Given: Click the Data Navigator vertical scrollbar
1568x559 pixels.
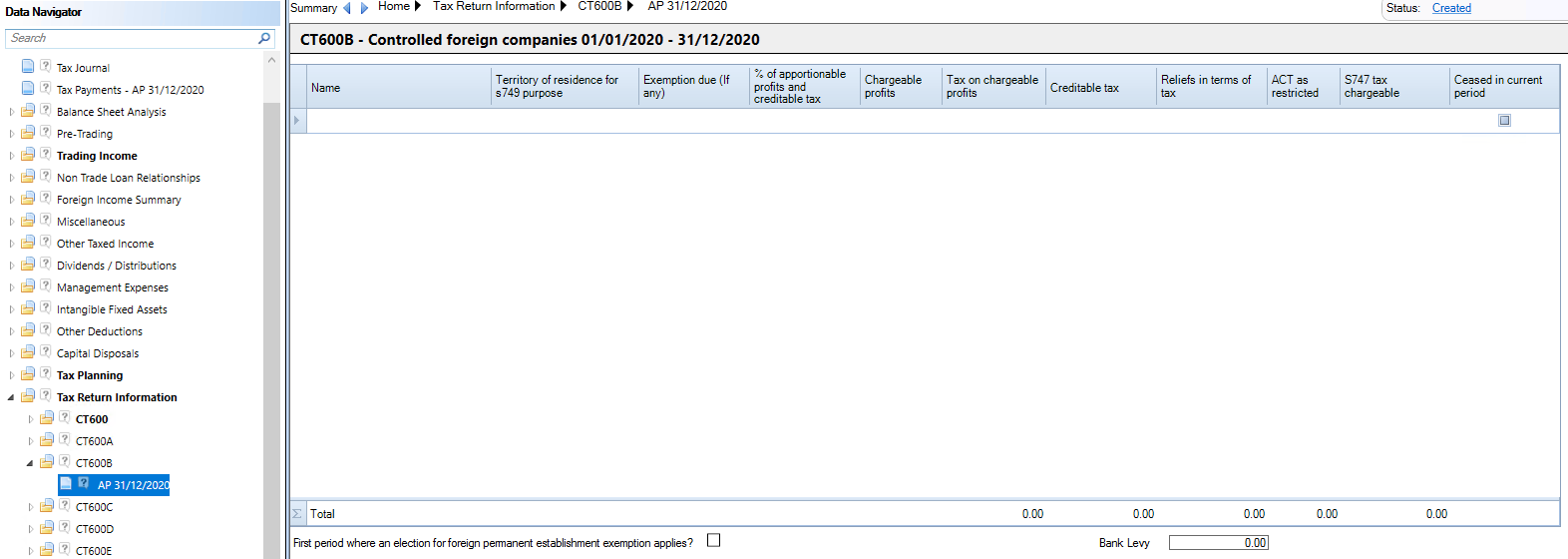Looking at the screenshot, I should click(x=271, y=329).
